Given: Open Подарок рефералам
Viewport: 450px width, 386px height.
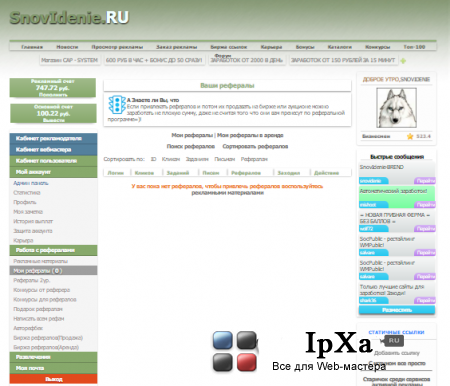Looking at the screenshot, I should click(x=38, y=309).
